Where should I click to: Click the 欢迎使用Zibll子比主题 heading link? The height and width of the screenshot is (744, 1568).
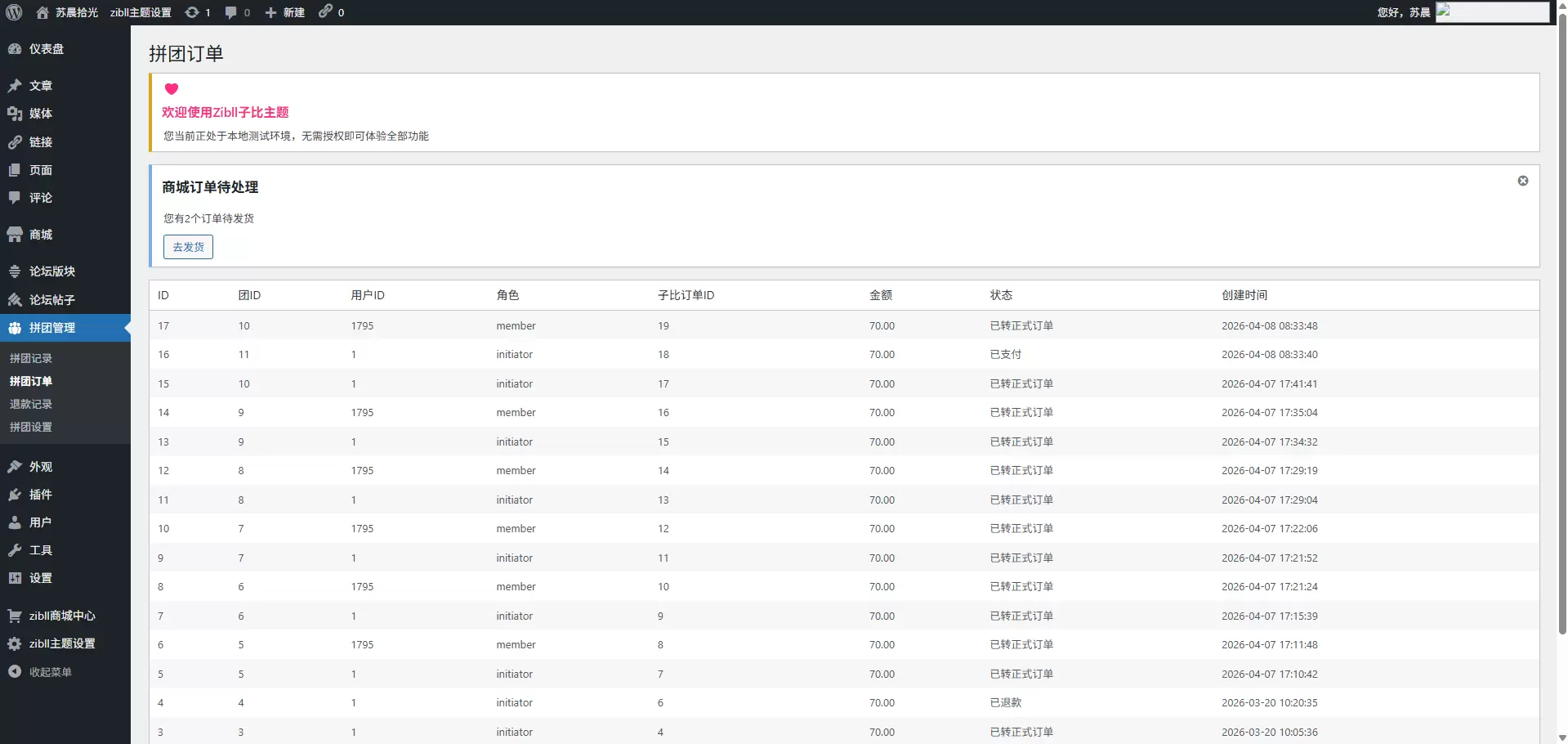[226, 112]
